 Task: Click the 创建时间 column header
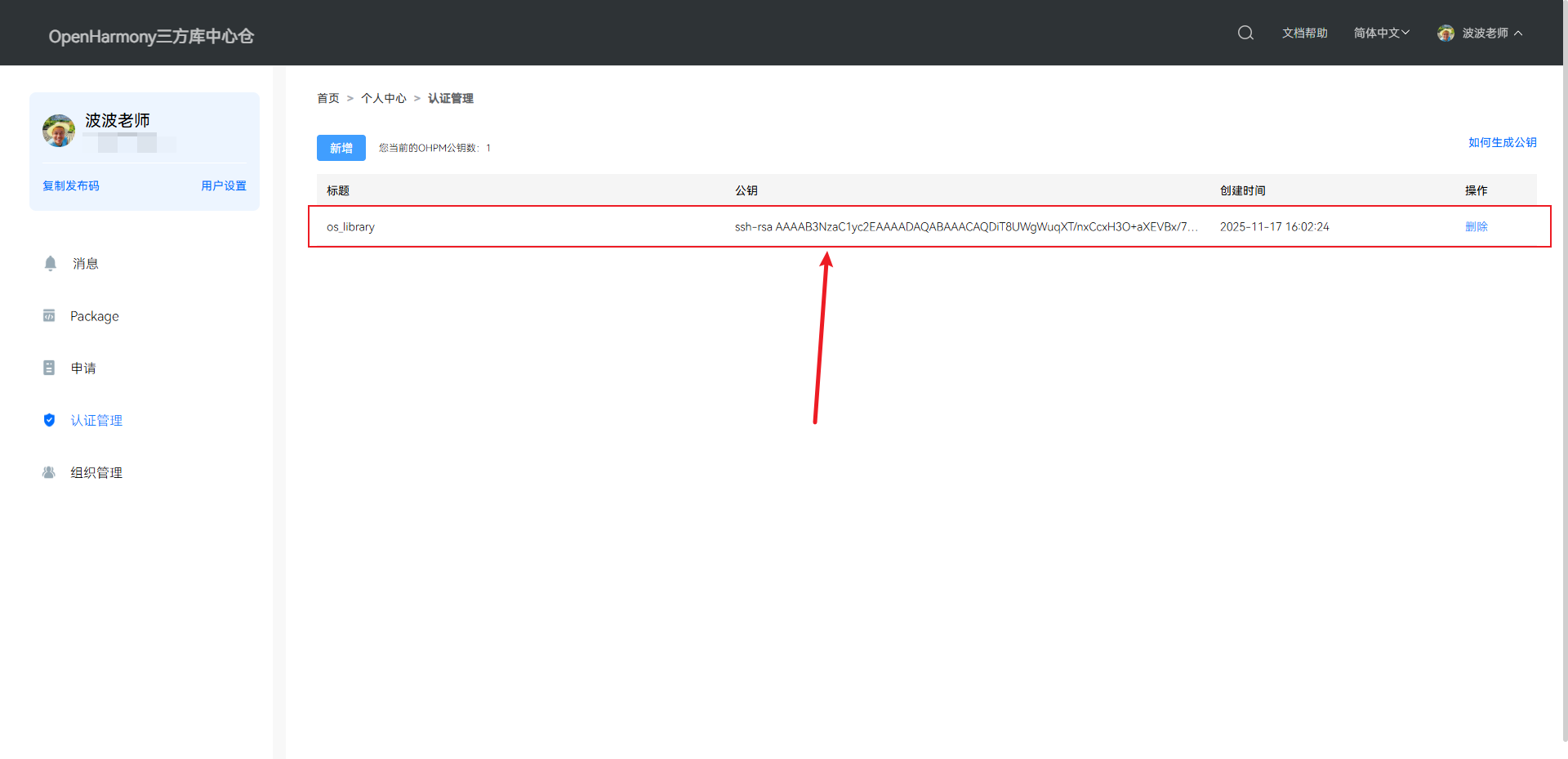pyautogui.click(x=1242, y=190)
